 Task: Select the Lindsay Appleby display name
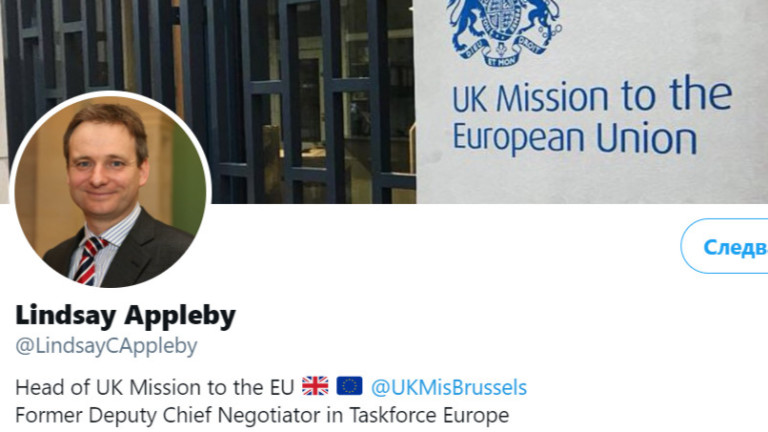(125, 316)
